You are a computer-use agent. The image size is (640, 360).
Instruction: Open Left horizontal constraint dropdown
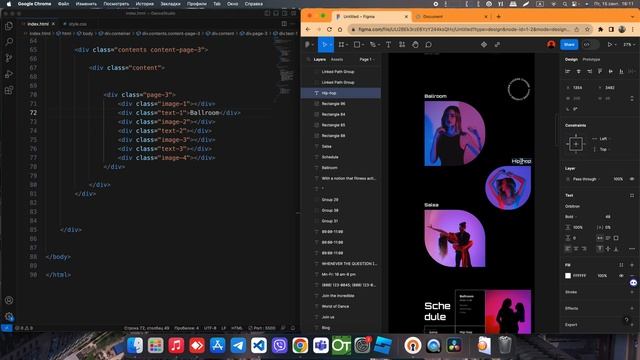click(x=603, y=139)
